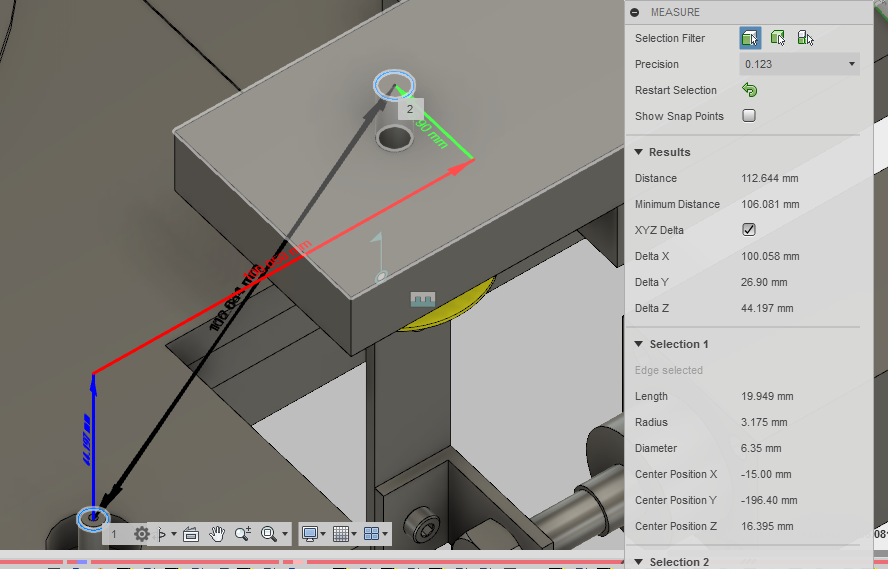Viewport: 888px width, 569px height.
Task: Uncheck the XYZ Delta checkbox
Action: 749,229
